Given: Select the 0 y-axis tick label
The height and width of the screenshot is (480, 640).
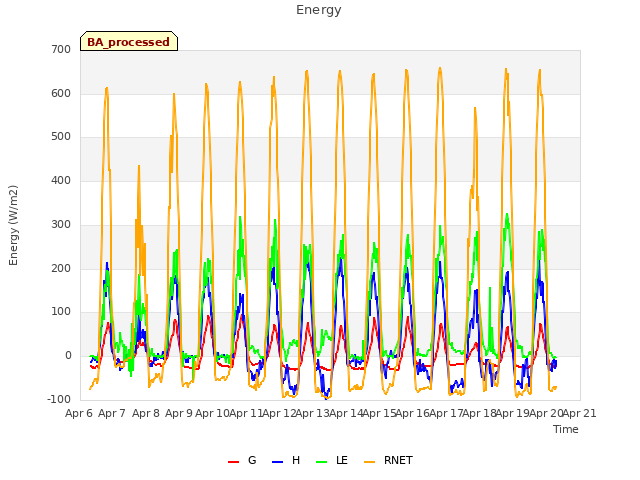Looking at the screenshot, I should coord(68,356).
